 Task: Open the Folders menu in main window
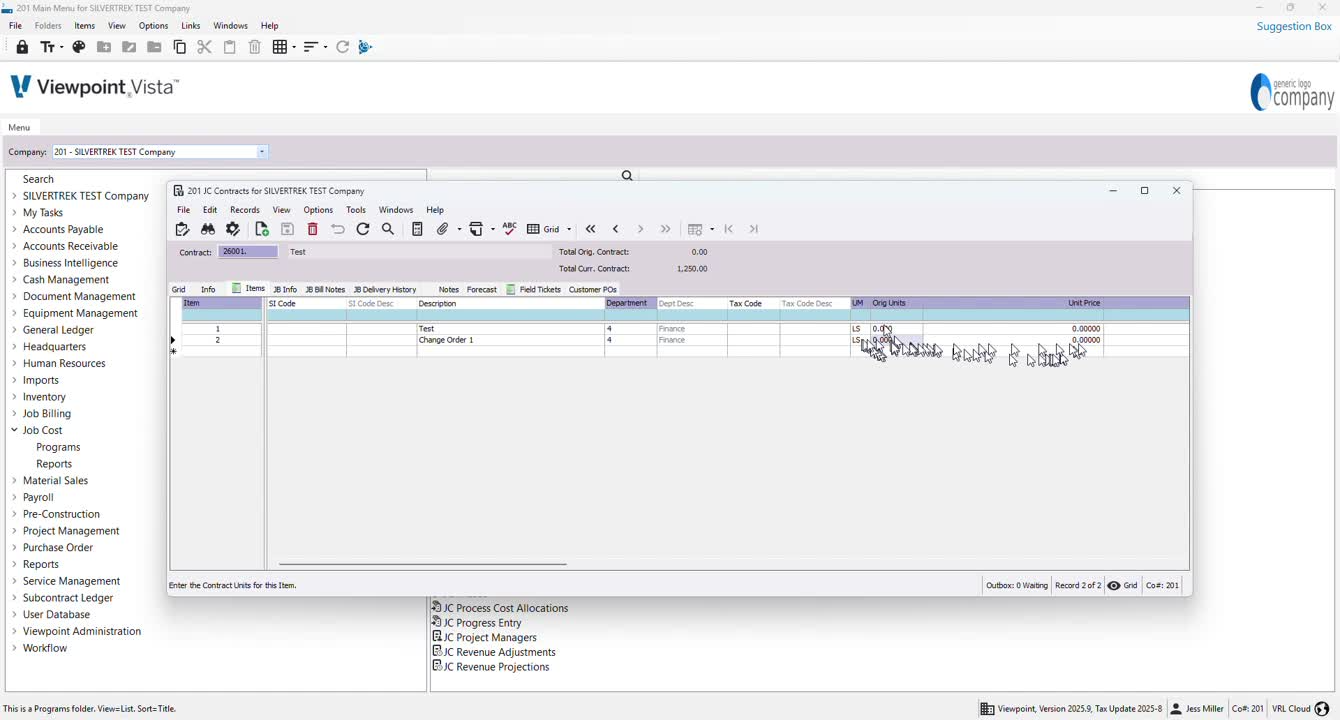[x=48, y=26]
